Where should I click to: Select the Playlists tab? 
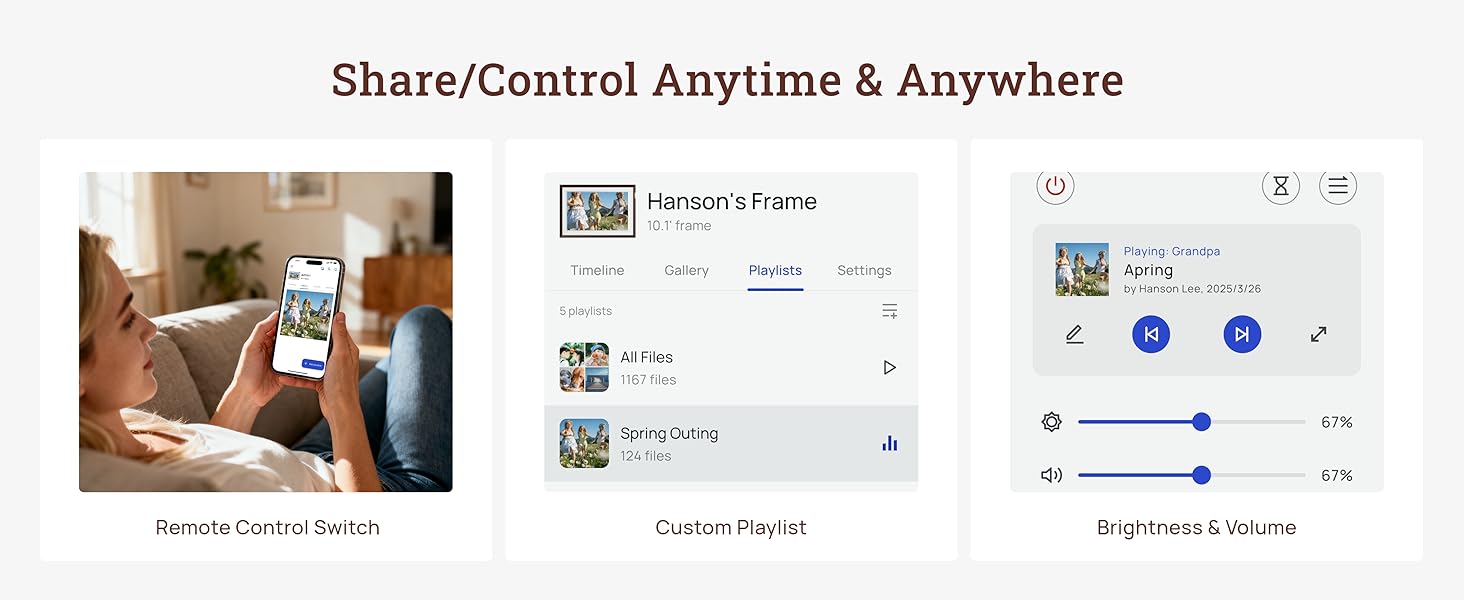[x=775, y=270]
